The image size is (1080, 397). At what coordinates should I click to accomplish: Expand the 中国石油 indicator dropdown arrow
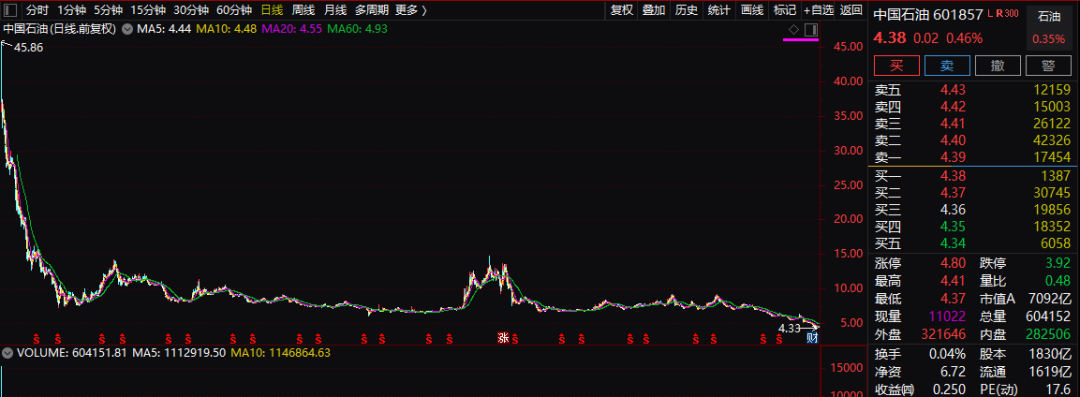click(x=127, y=29)
